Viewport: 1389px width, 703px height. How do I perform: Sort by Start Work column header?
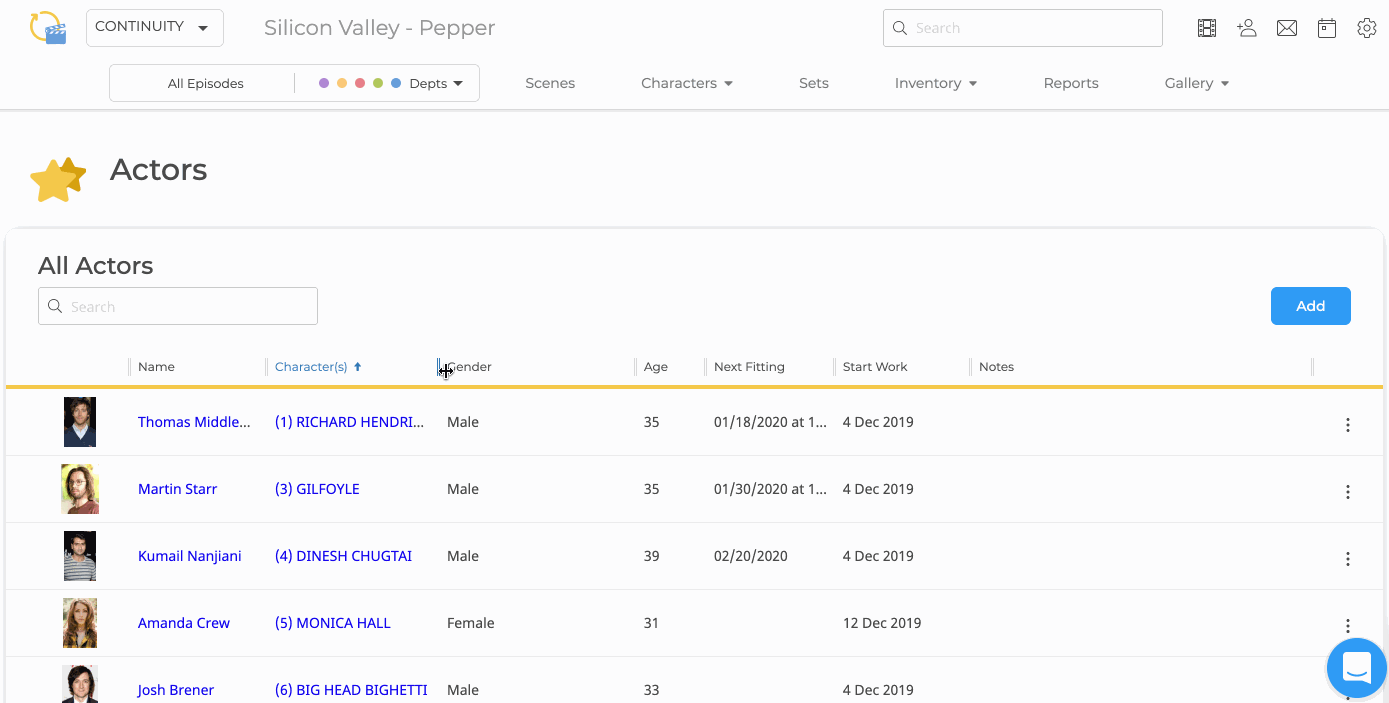875,367
